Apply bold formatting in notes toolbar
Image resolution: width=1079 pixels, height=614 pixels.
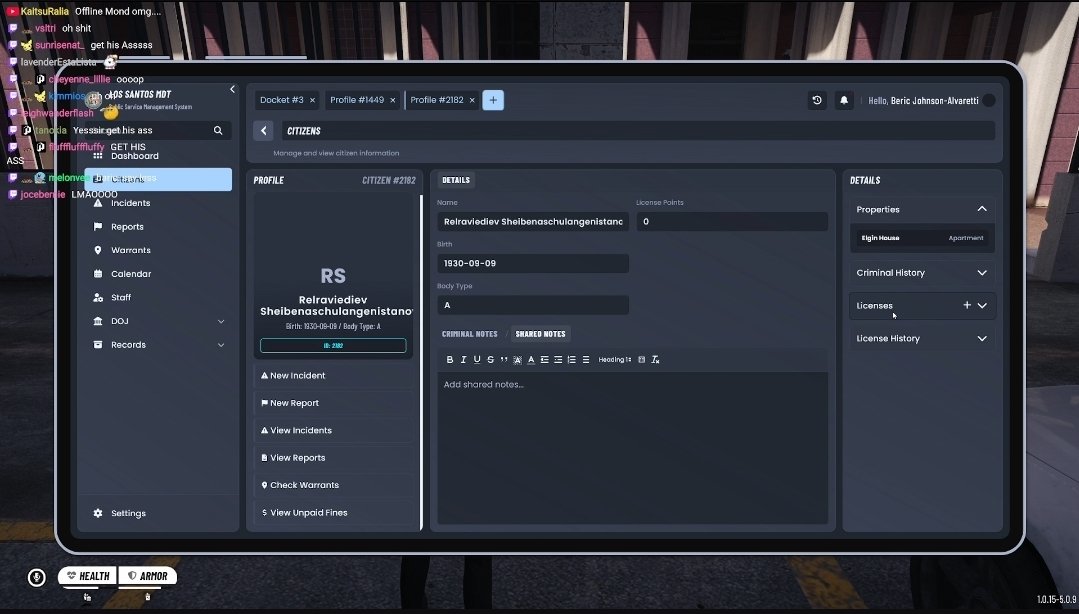pyautogui.click(x=450, y=359)
